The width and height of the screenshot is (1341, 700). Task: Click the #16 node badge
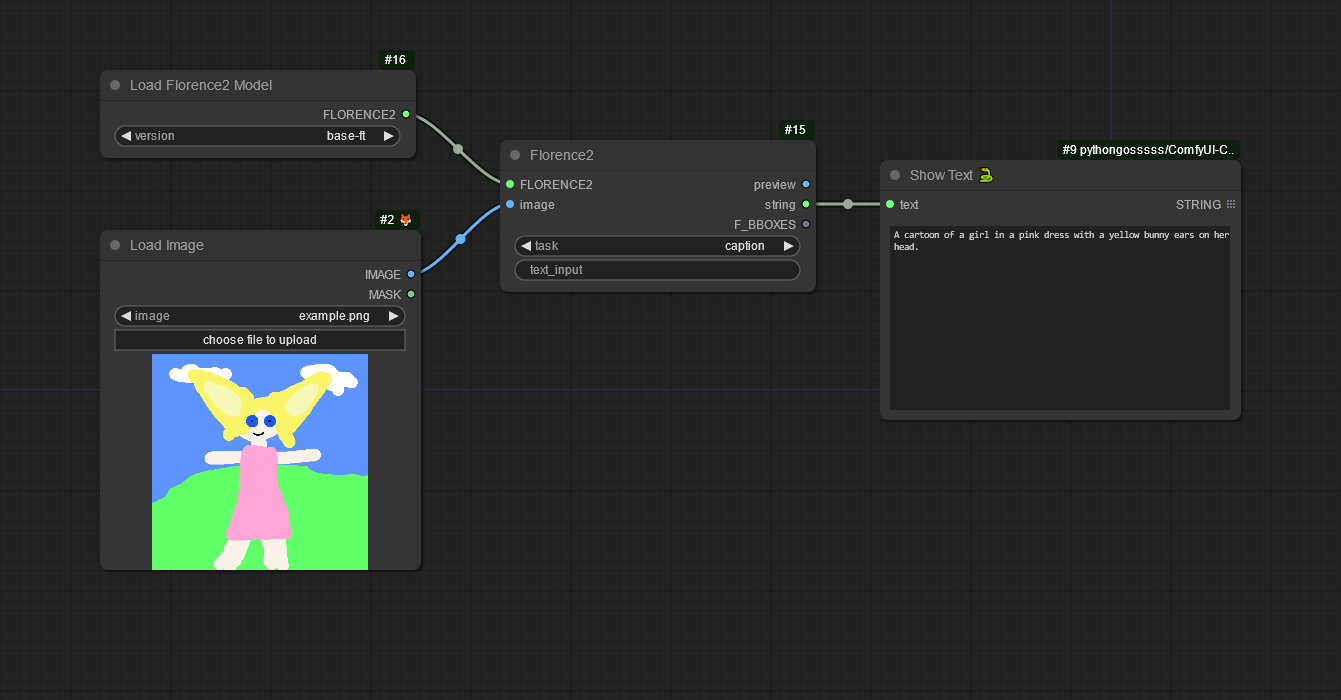[395, 60]
